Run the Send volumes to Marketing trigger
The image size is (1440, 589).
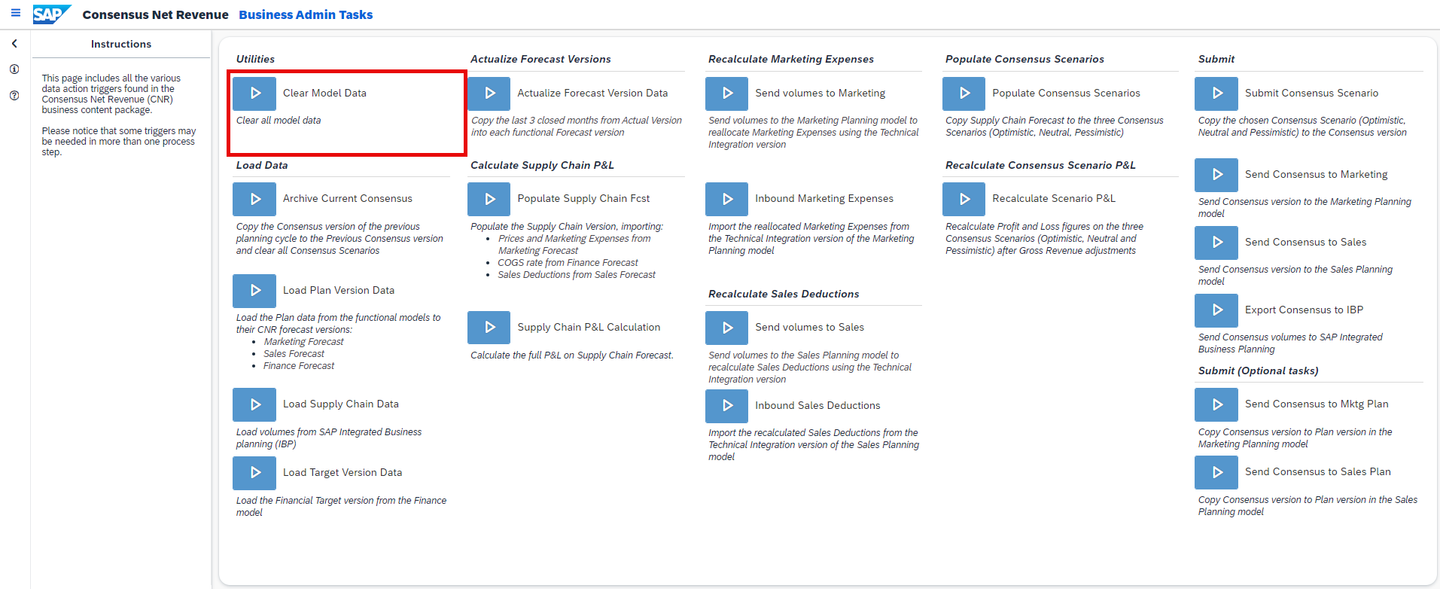[727, 93]
